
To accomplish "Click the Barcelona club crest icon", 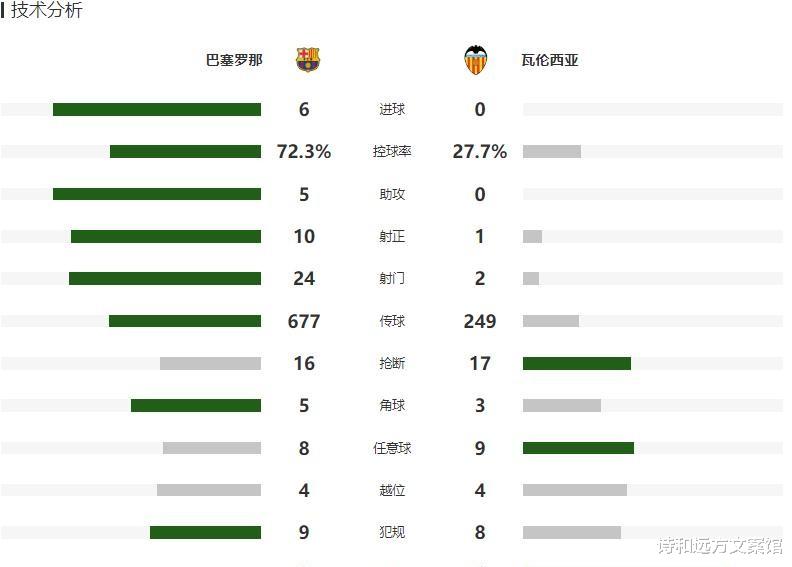I will pyautogui.click(x=308, y=60).
